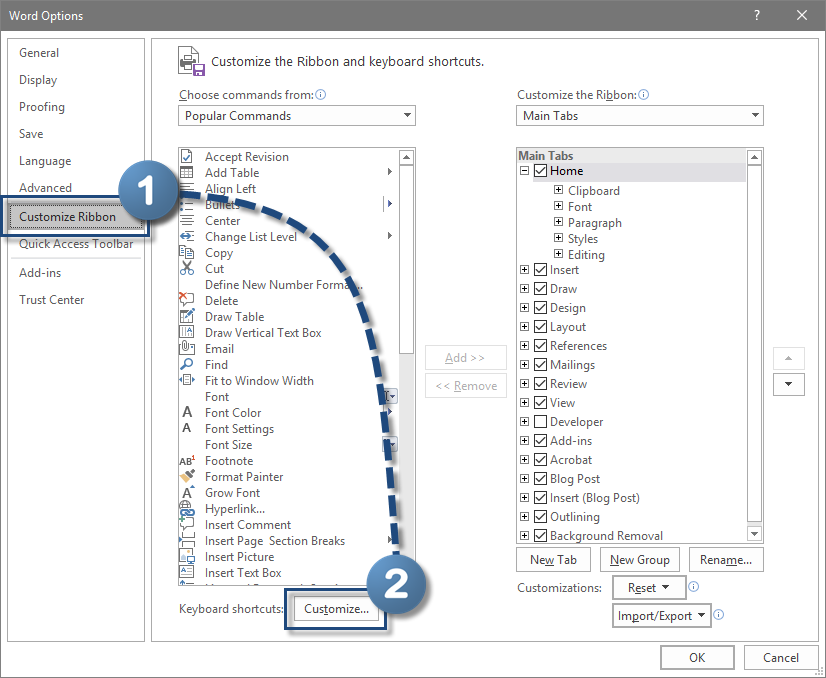Open the Proofing options category

(42, 107)
